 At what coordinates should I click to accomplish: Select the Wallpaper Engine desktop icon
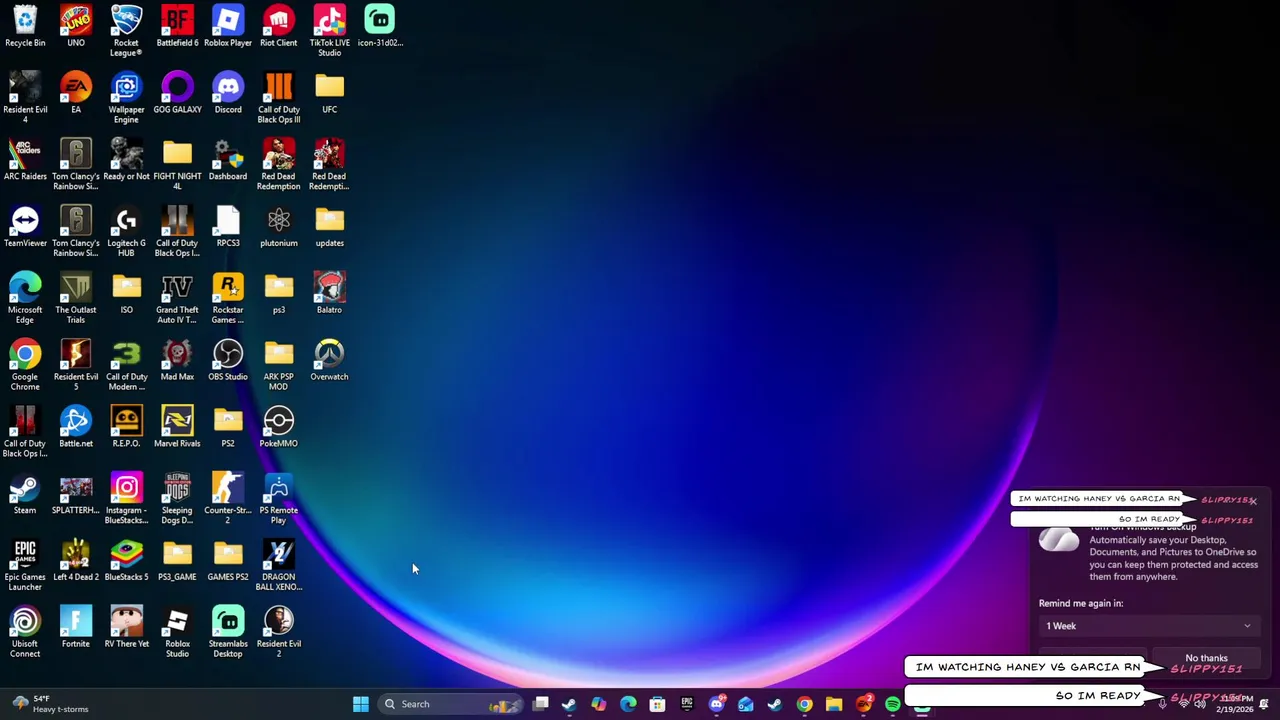click(x=126, y=97)
